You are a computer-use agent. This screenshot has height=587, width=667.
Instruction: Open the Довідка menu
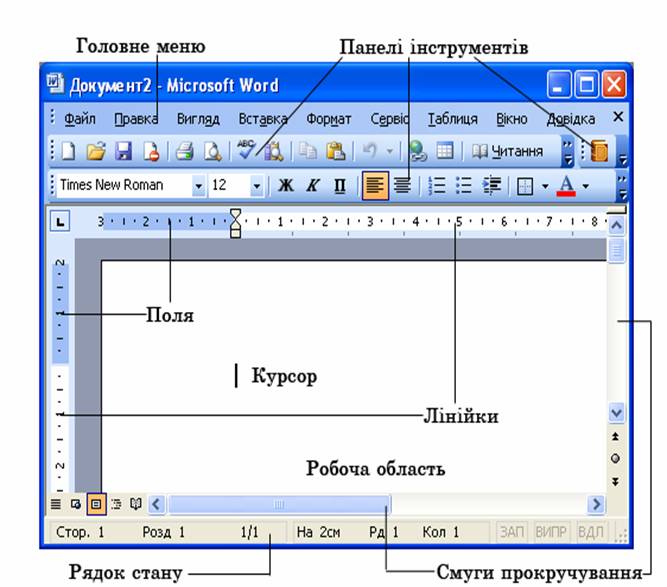pyautogui.click(x=570, y=119)
